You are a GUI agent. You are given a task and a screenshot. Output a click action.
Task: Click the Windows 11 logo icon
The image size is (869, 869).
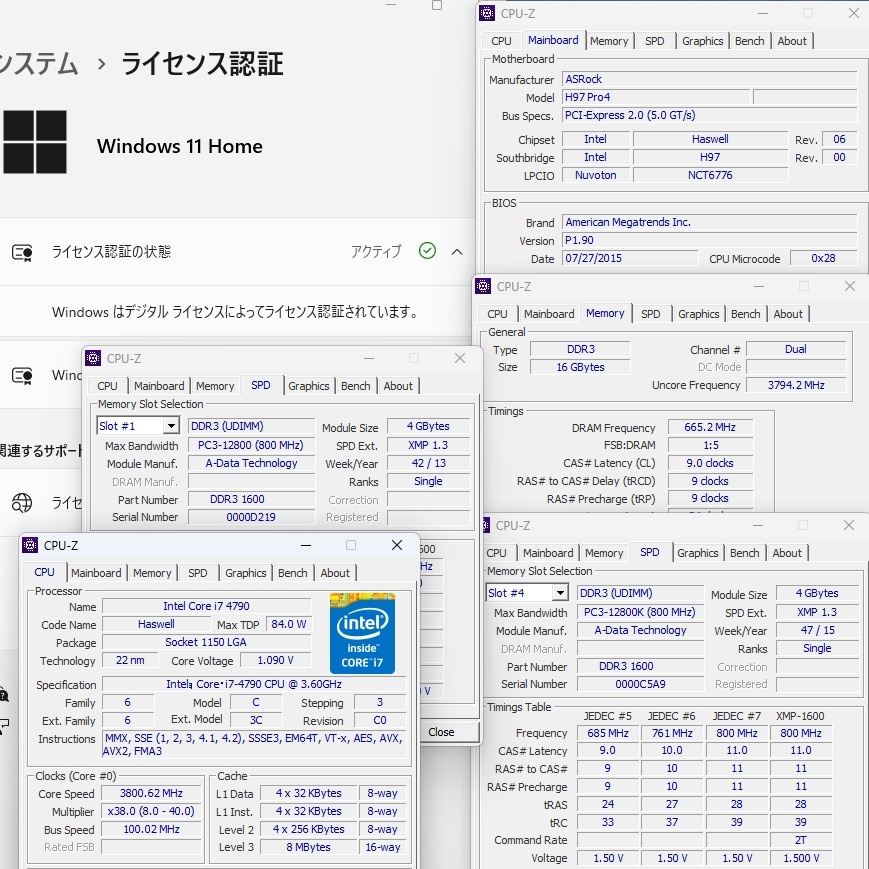(35, 142)
